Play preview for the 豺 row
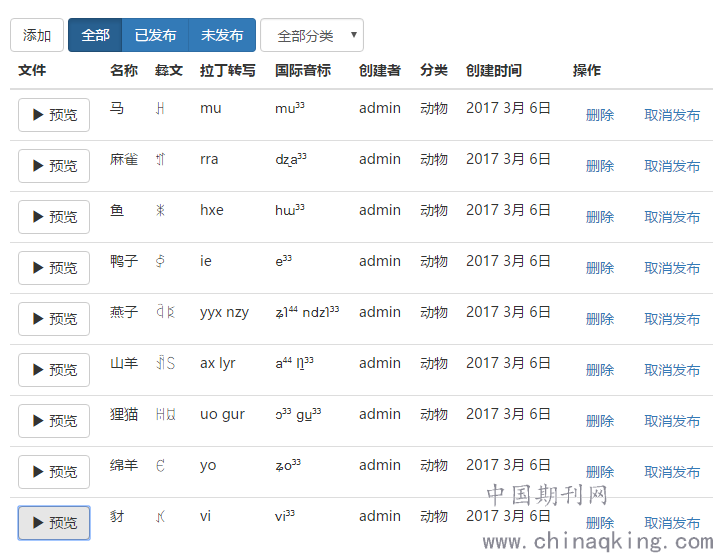The width and height of the screenshot is (713, 553). pyautogui.click(x=54, y=523)
